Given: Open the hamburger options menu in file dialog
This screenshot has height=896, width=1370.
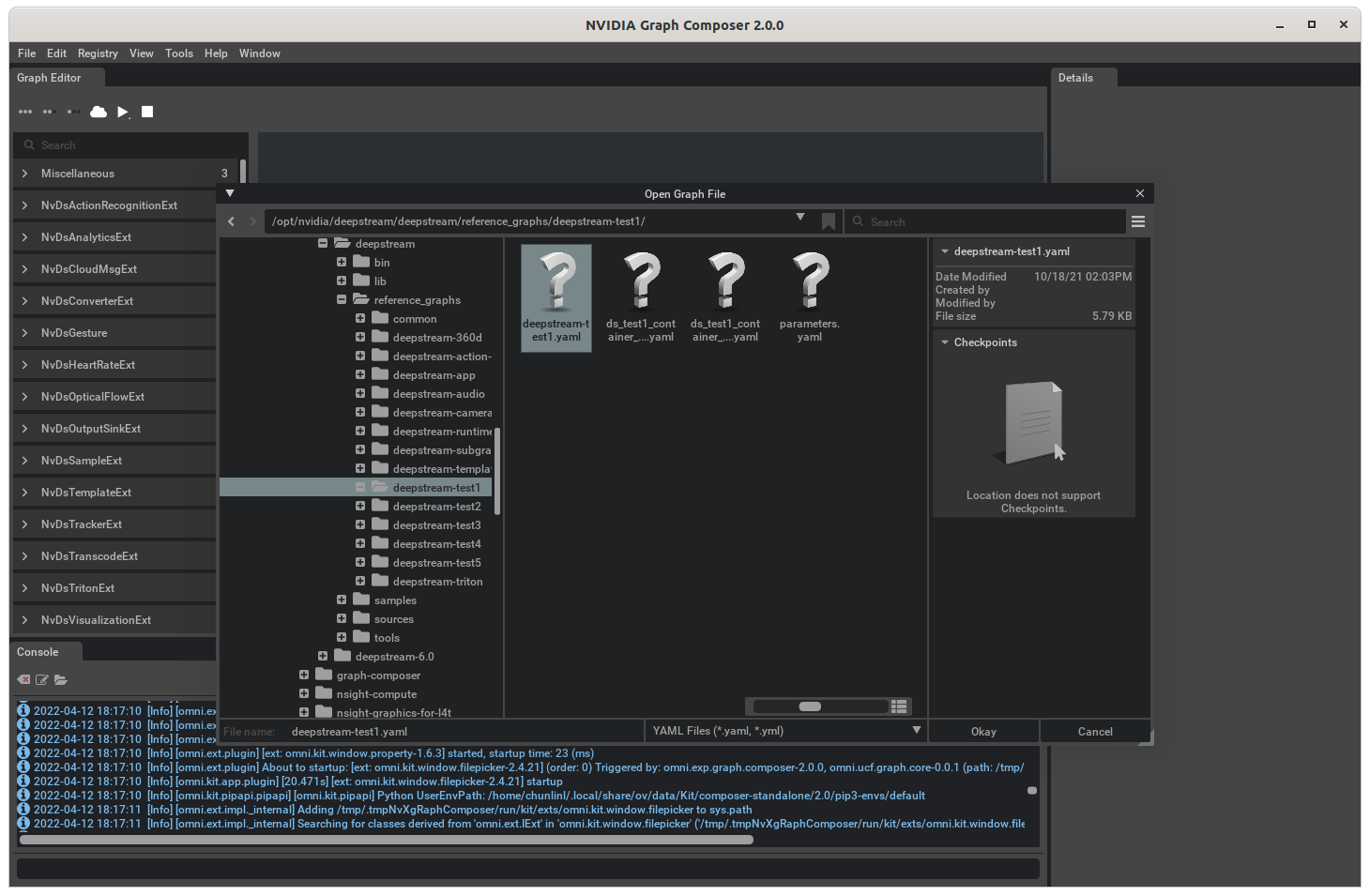Looking at the screenshot, I should click(1138, 221).
